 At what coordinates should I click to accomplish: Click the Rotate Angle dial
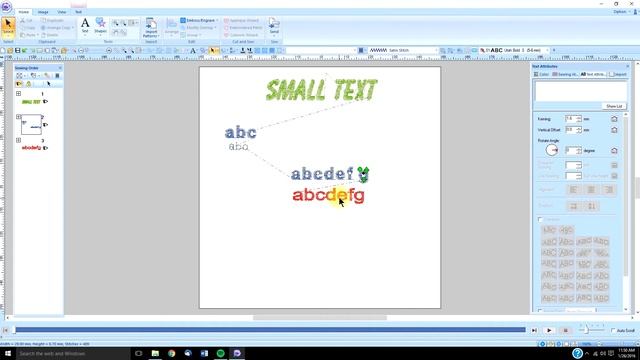pyautogui.click(x=551, y=150)
